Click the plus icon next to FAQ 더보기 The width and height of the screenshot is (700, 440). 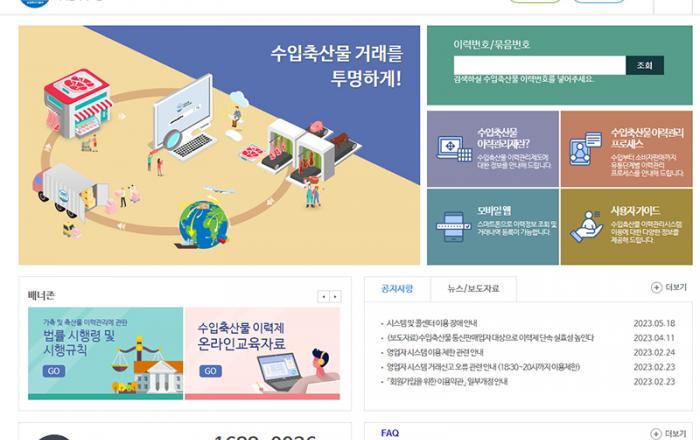point(656,433)
